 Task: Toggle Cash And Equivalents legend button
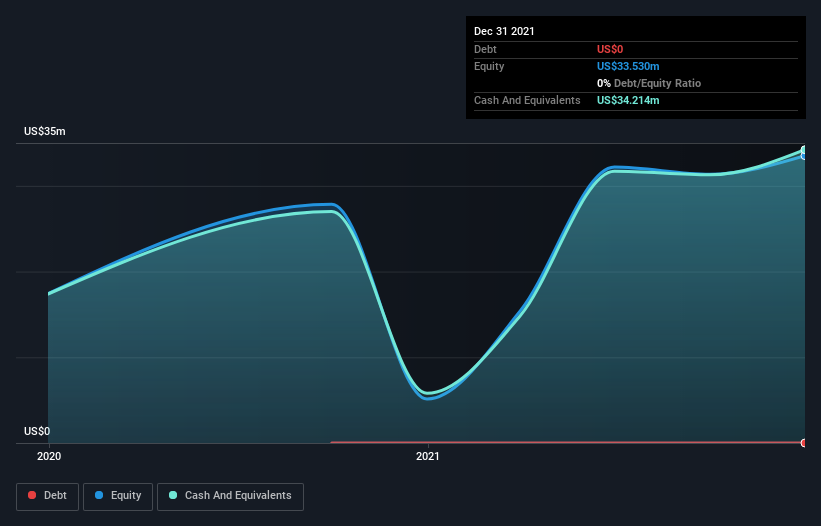point(230,496)
